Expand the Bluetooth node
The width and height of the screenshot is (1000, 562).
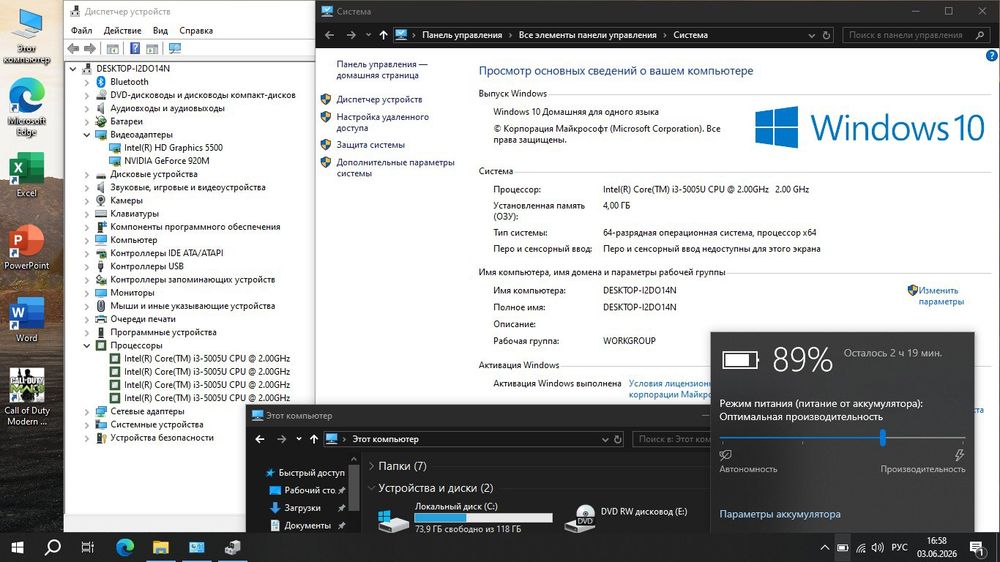pyautogui.click(x=87, y=82)
